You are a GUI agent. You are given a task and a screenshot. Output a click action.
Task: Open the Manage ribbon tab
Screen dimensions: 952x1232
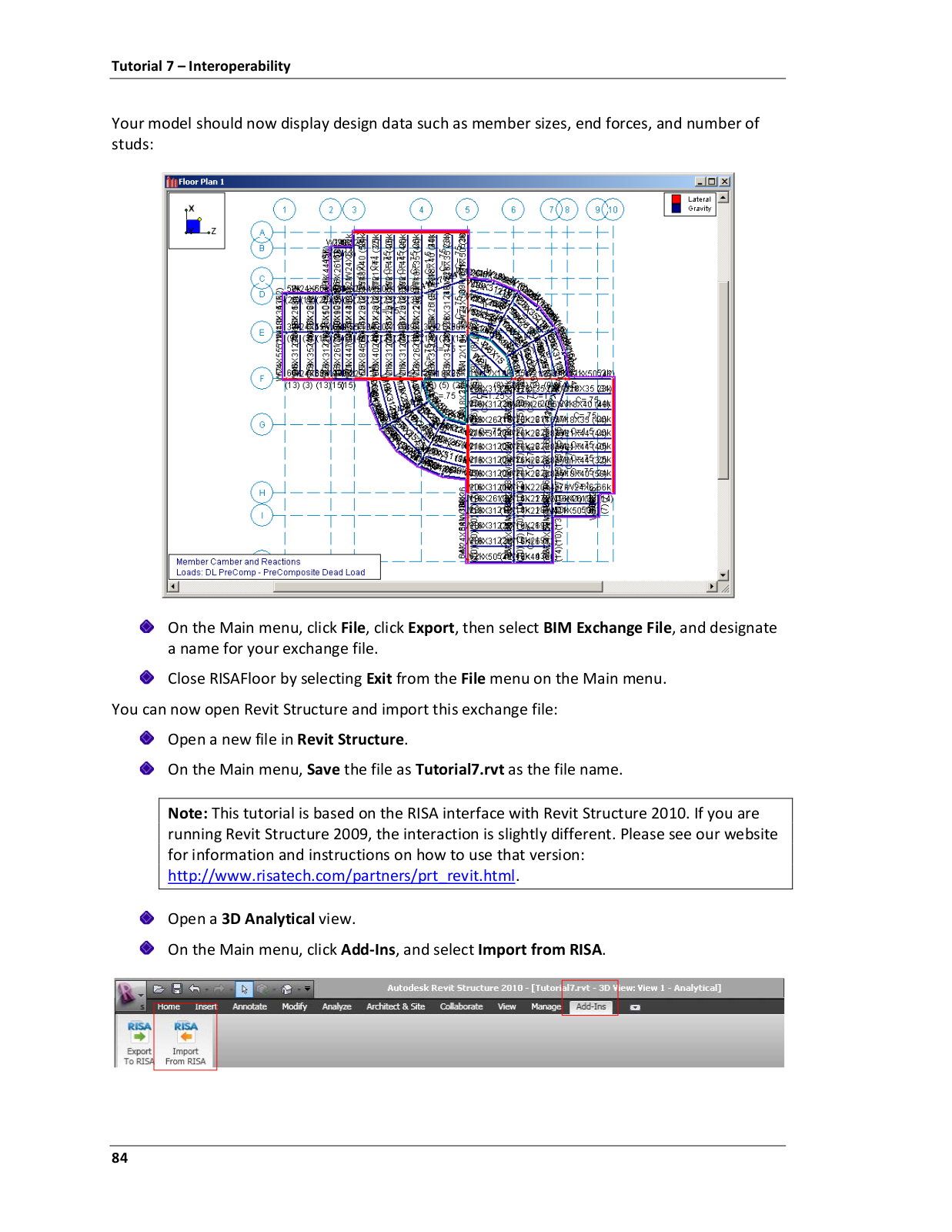[546, 1006]
